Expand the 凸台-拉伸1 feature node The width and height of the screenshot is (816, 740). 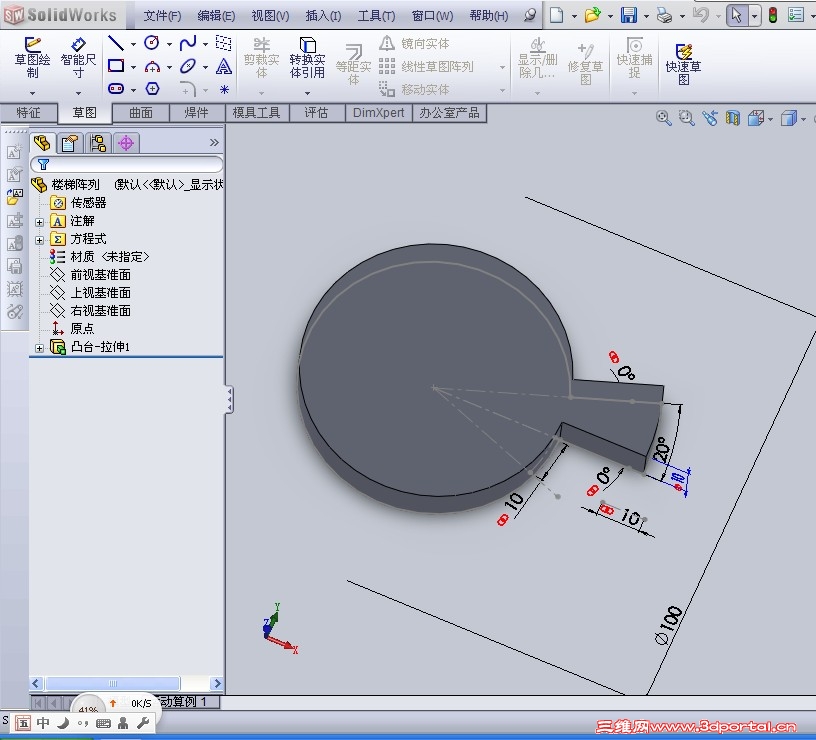[x=40, y=347]
